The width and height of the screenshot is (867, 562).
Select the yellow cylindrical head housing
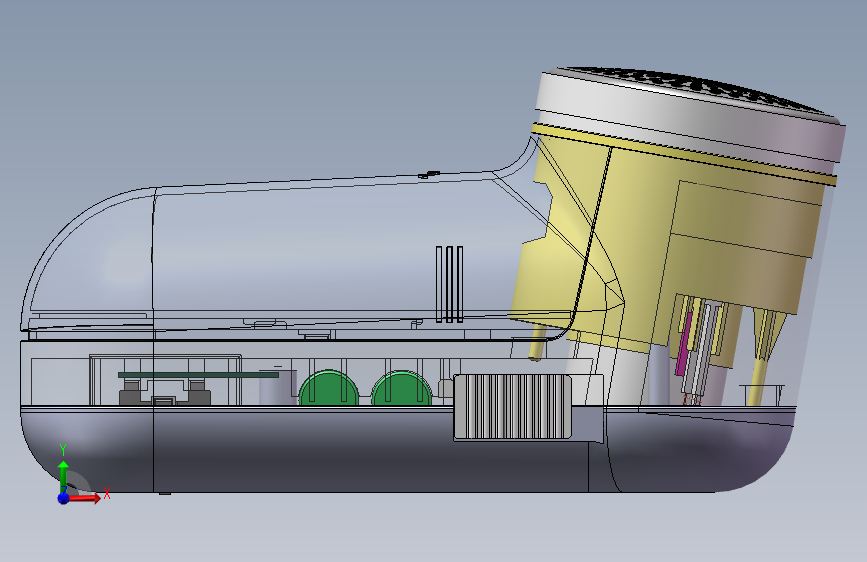click(x=664, y=243)
